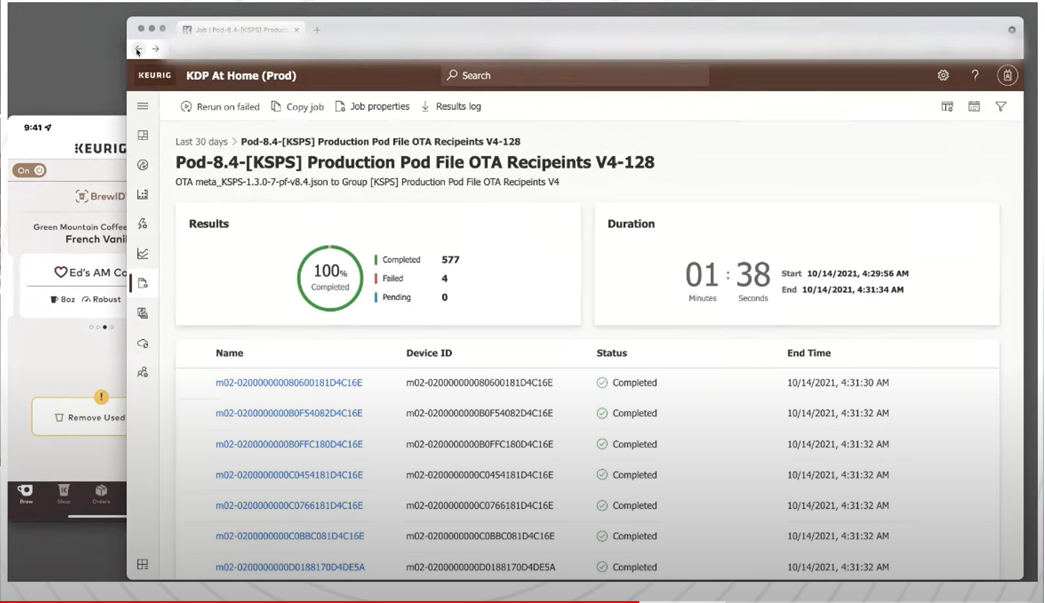Open the cloud icon in the sidebar
Viewport: 1045px width, 603px height.
pyautogui.click(x=143, y=343)
